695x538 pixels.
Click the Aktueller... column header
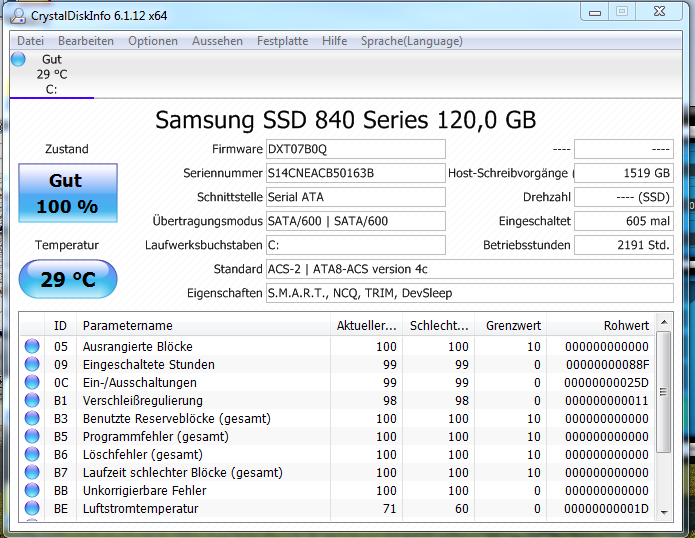[x=367, y=326]
